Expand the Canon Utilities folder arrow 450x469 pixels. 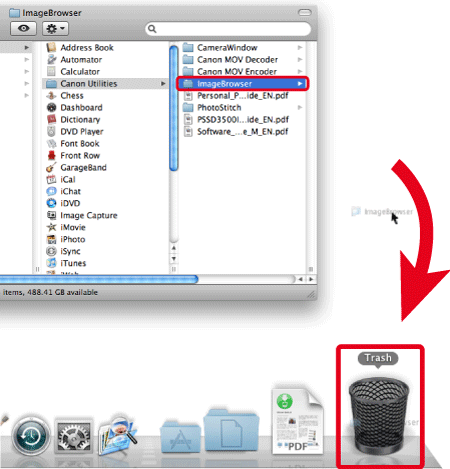click(163, 84)
